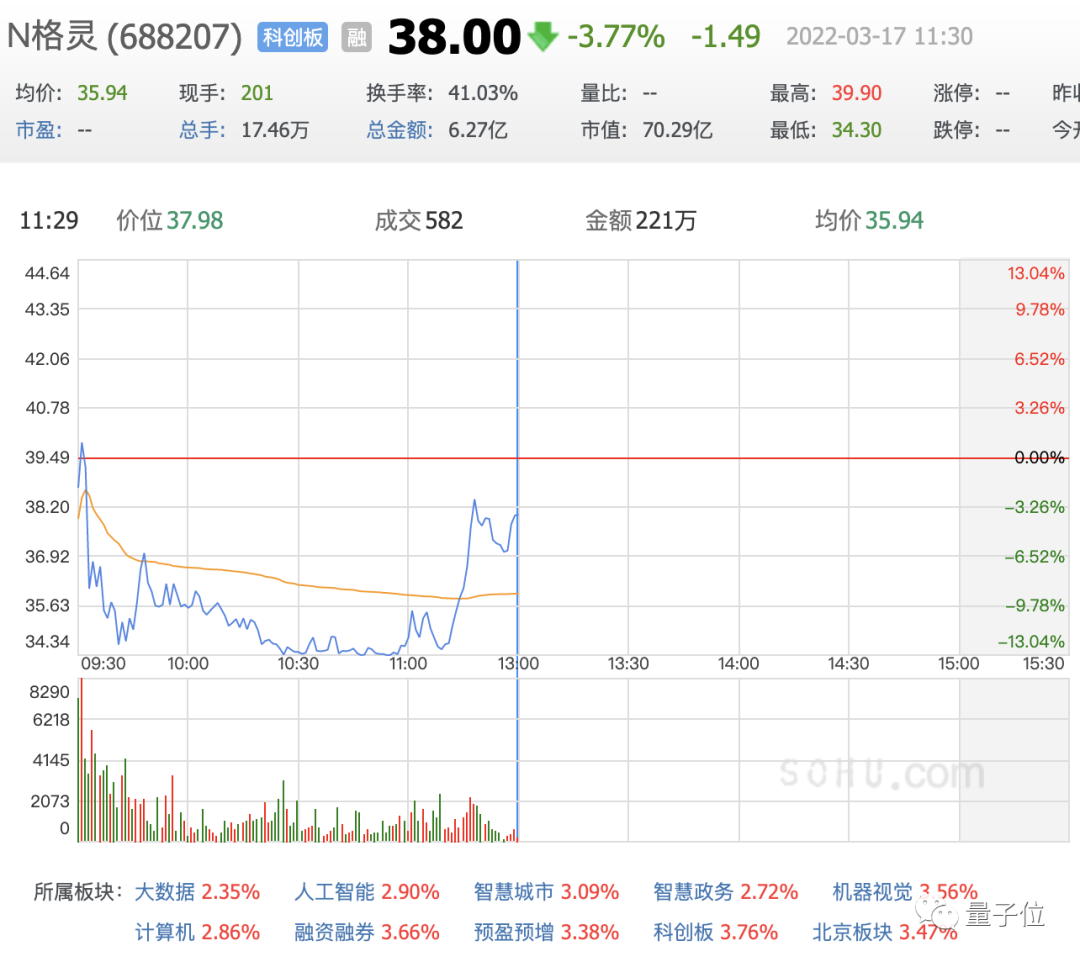Click the yellow average price line
1080x962 pixels.
[300, 584]
